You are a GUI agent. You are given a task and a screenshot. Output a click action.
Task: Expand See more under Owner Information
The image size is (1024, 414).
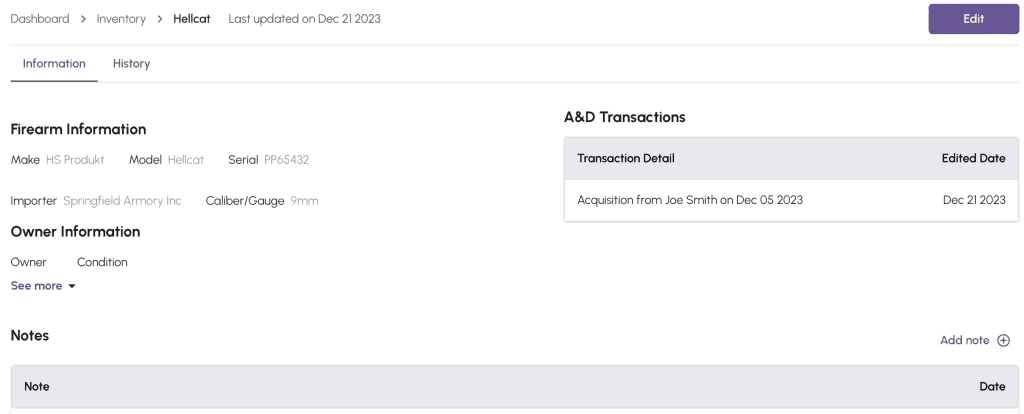[37, 286]
